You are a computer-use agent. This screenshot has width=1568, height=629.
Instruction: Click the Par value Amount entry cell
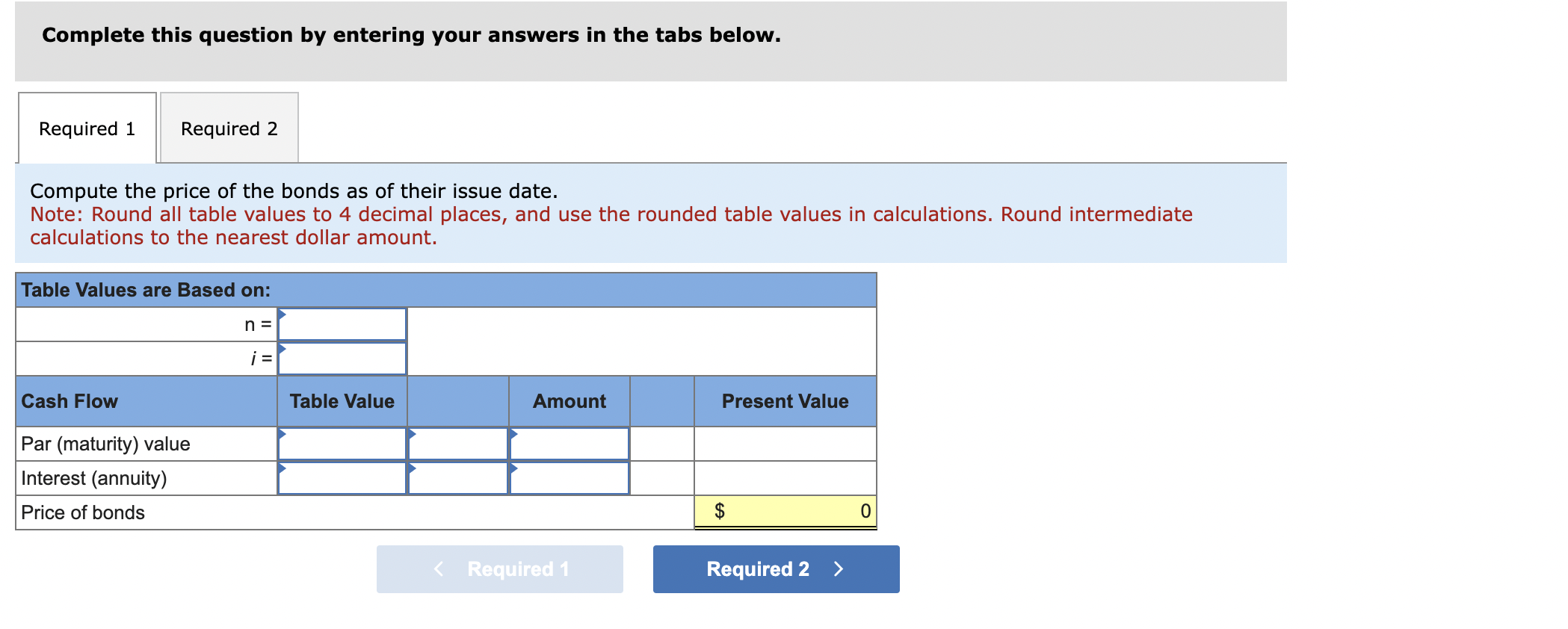(x=570, y=443)
